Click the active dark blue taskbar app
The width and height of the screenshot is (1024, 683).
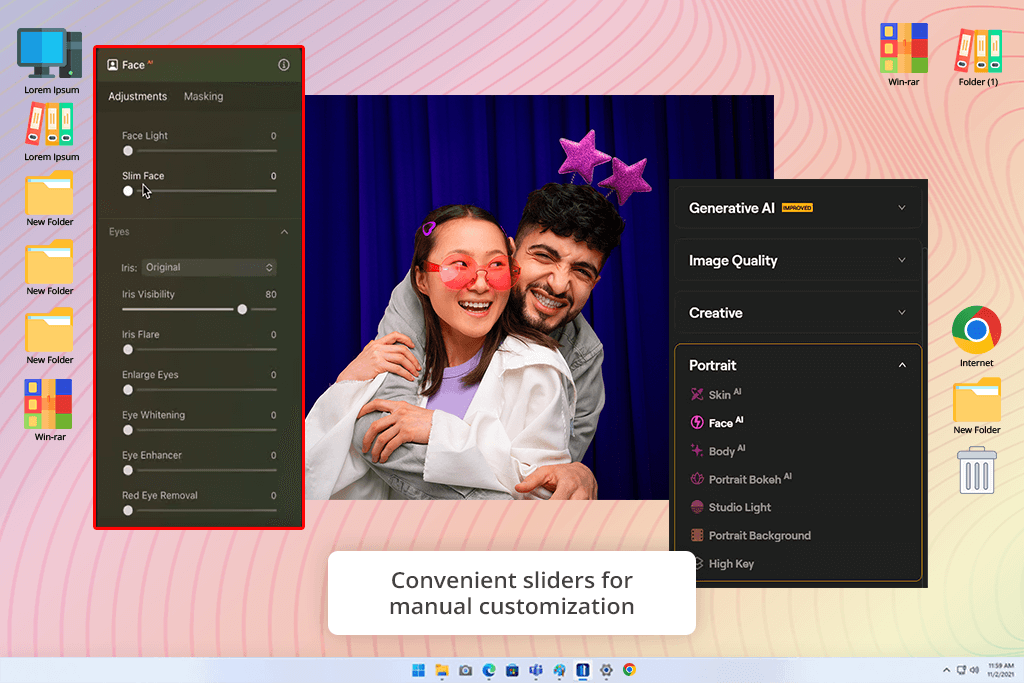click(583, 670)
